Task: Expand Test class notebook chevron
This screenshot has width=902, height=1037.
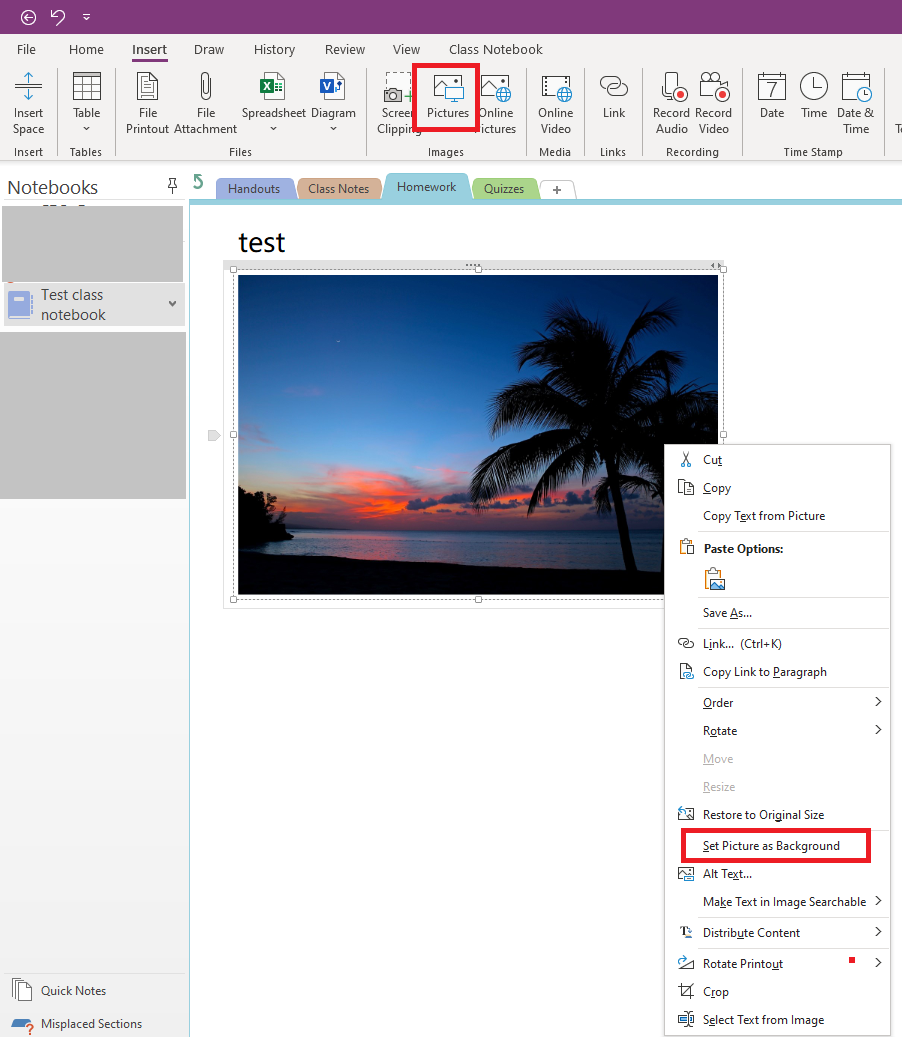Action: coord(173,304)
